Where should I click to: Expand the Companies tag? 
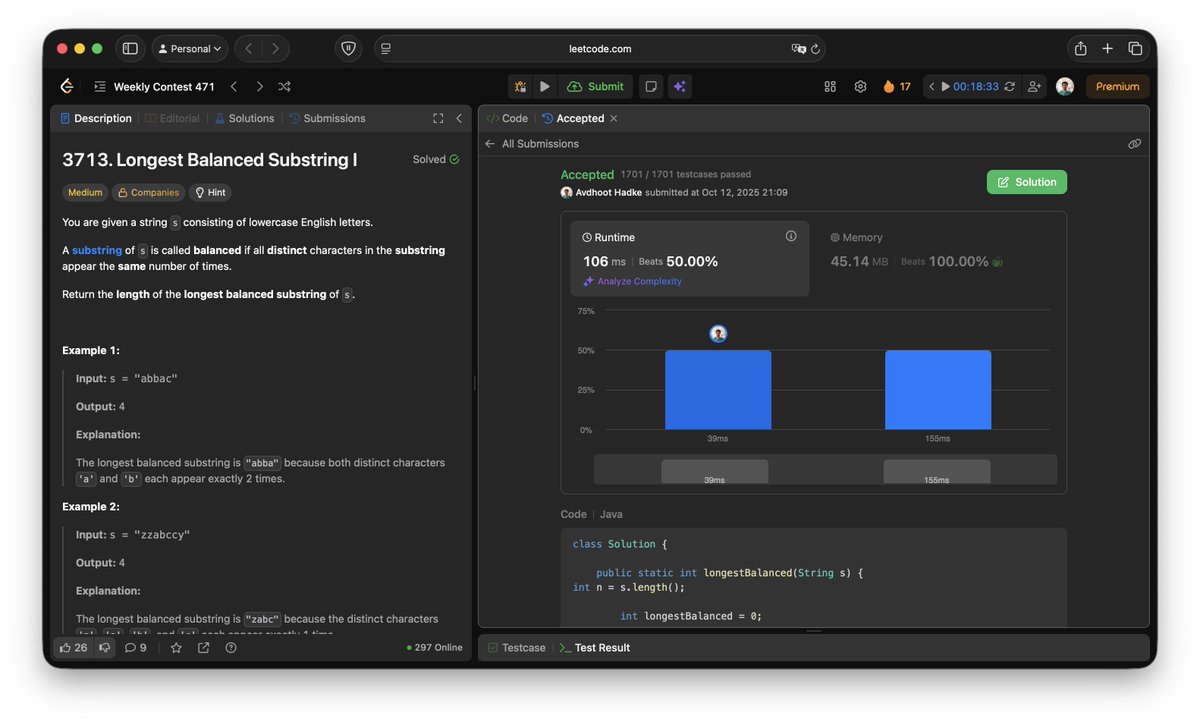pyautogui.click(x=149, y=192)
